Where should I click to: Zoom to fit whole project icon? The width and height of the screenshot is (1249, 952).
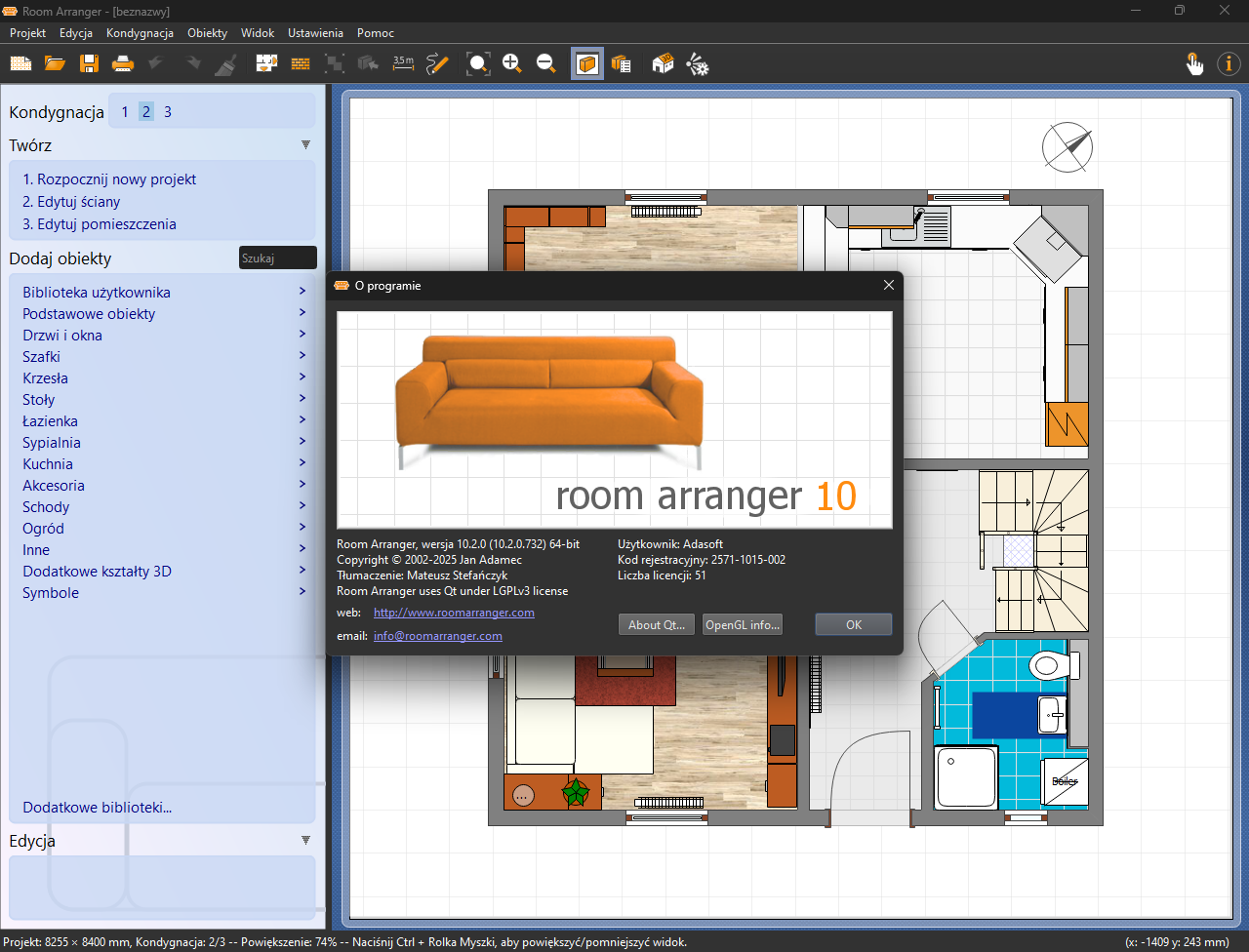[478, 64]
